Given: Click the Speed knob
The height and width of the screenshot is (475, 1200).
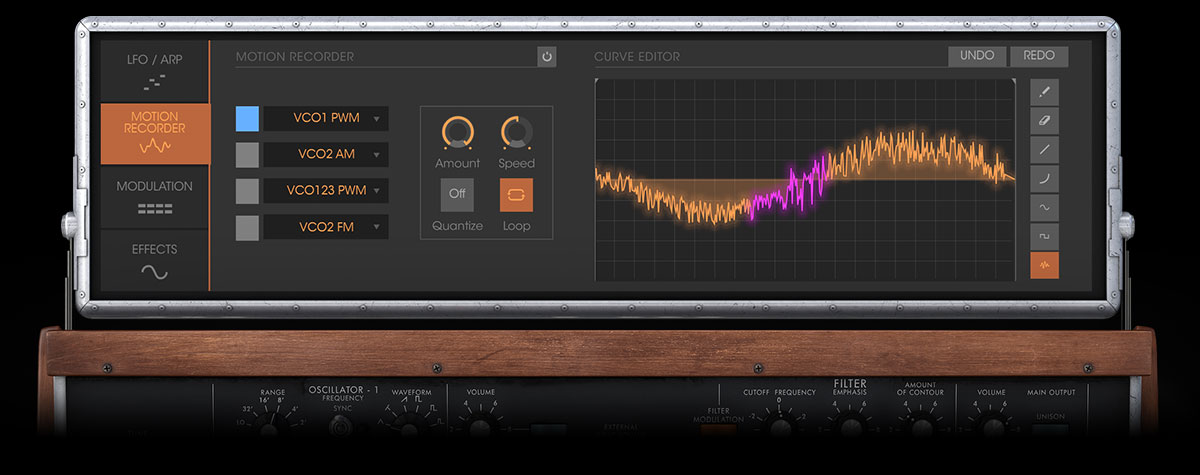Looking at the screenshot, I should tap(517, 132).
